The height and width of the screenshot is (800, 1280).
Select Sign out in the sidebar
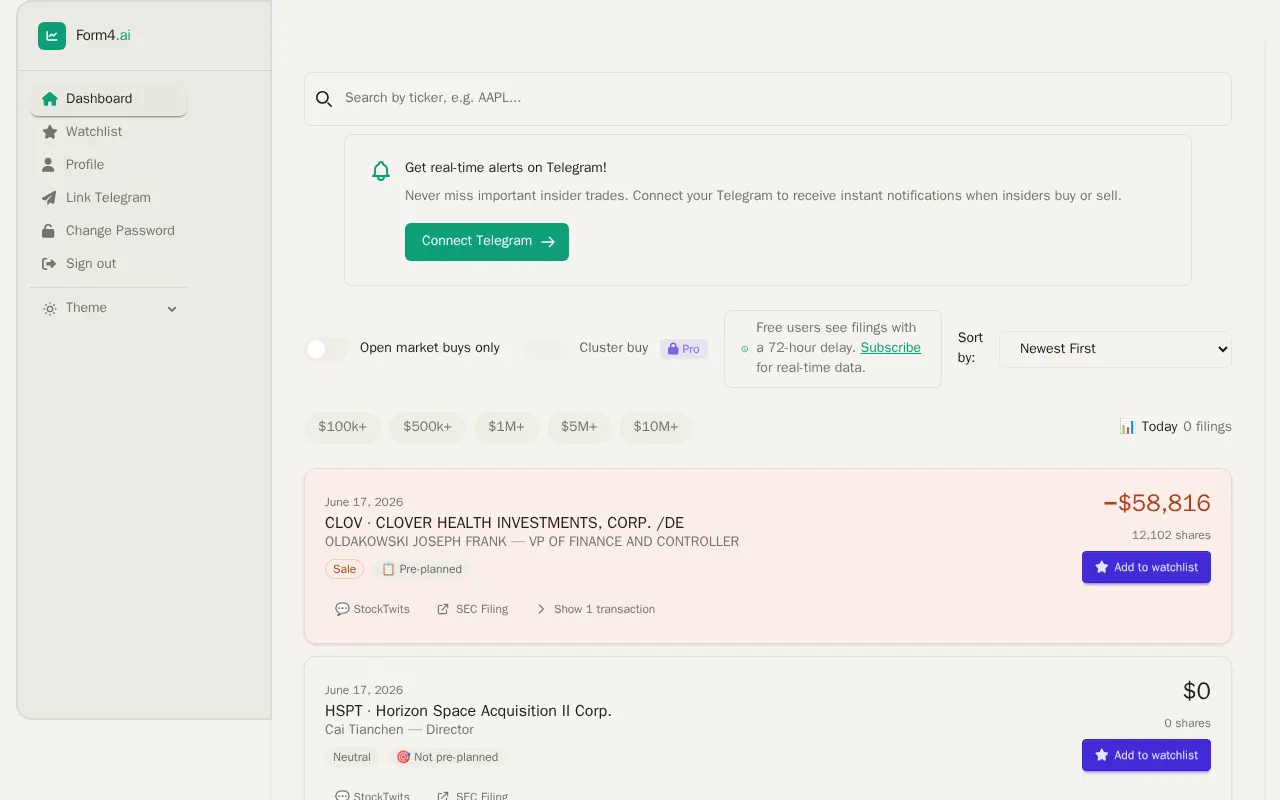(x=108, y=264)
